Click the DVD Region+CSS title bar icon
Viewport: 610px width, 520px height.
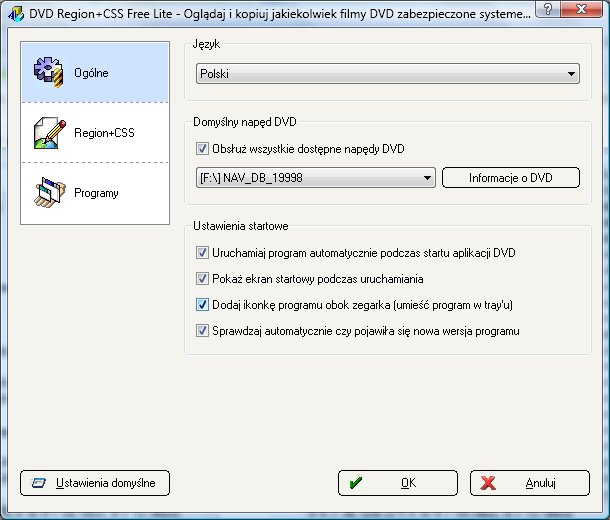(16, 14)
